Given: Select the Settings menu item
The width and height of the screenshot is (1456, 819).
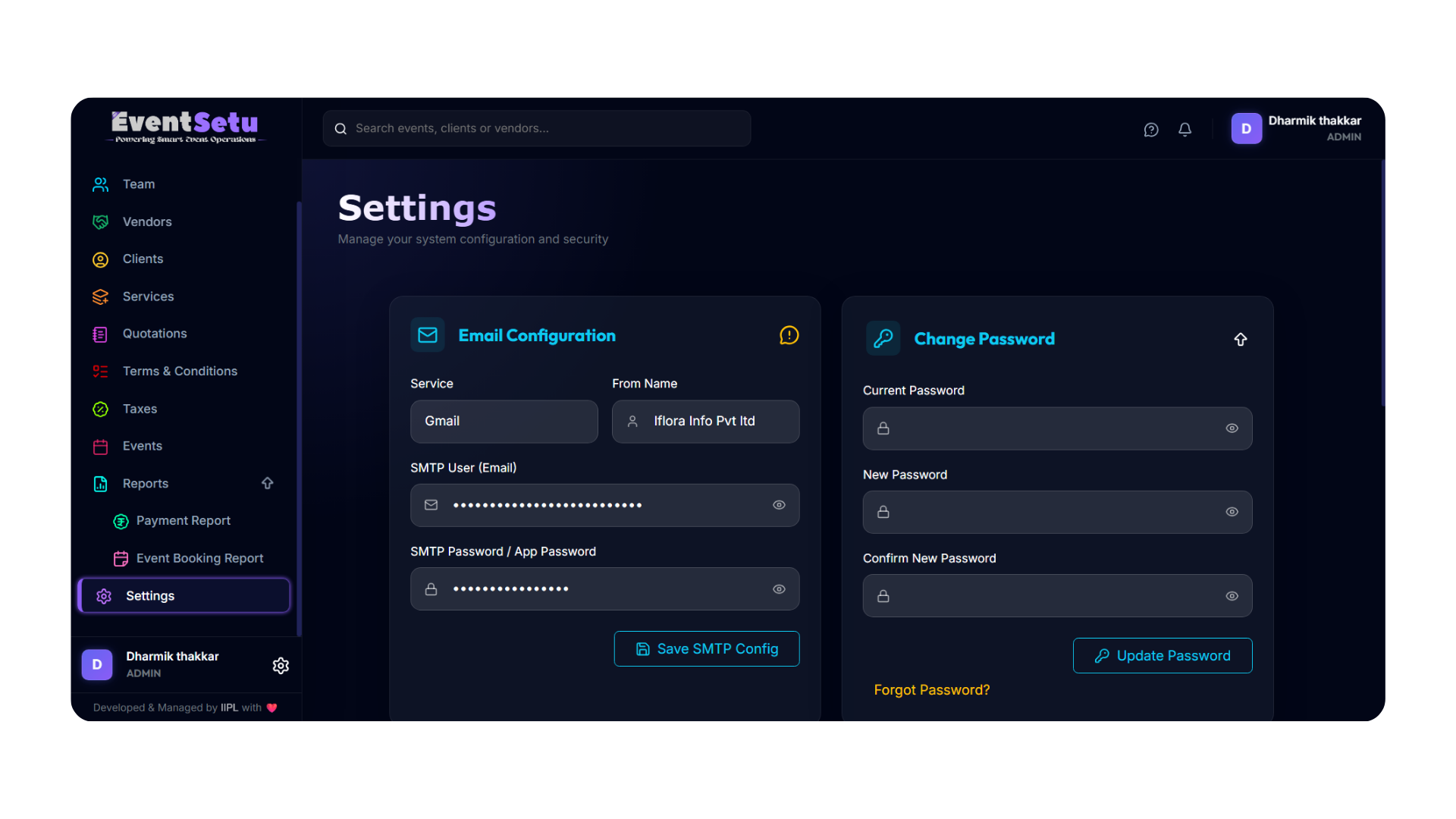Looking at the screenshot, I should [184, 596].
